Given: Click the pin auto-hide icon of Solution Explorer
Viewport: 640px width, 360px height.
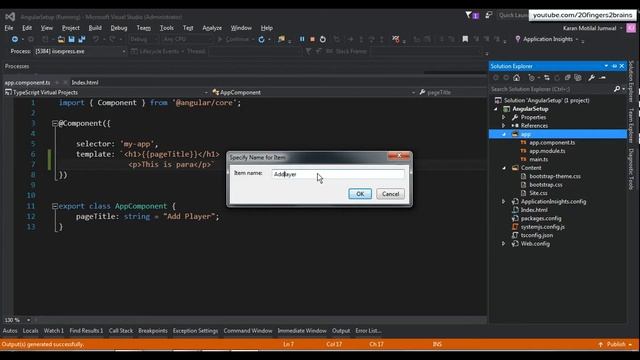Looking at the screenshot, I should [x=614, y=66].
